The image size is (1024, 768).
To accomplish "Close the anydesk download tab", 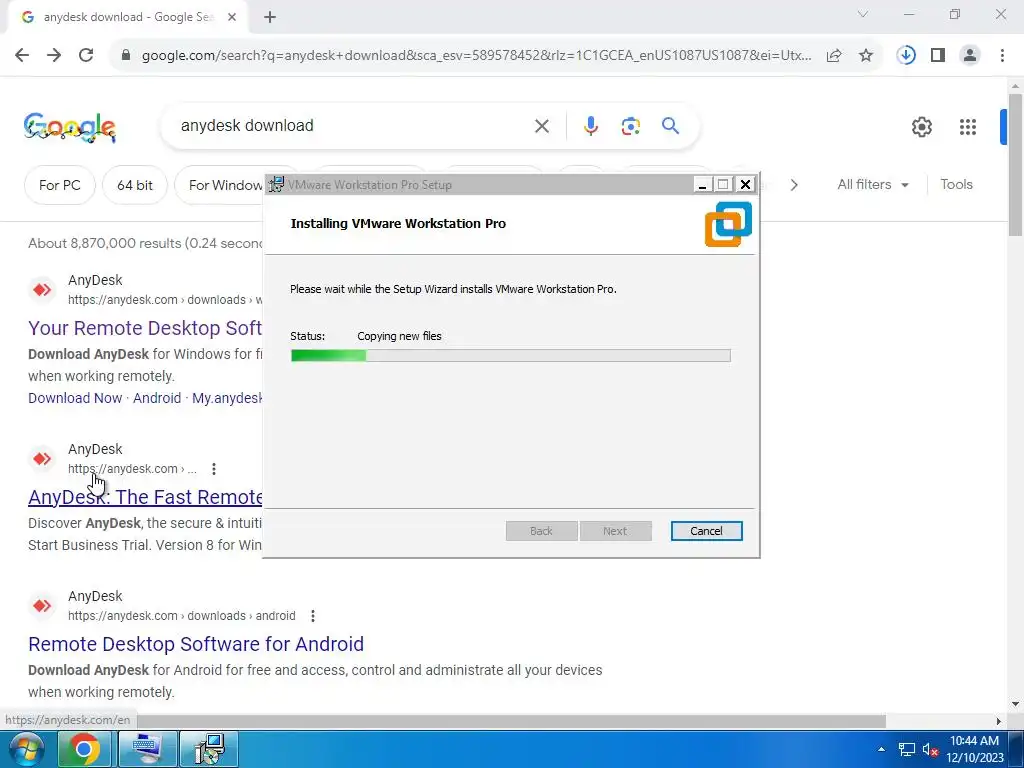I will [x=232, y=18].
